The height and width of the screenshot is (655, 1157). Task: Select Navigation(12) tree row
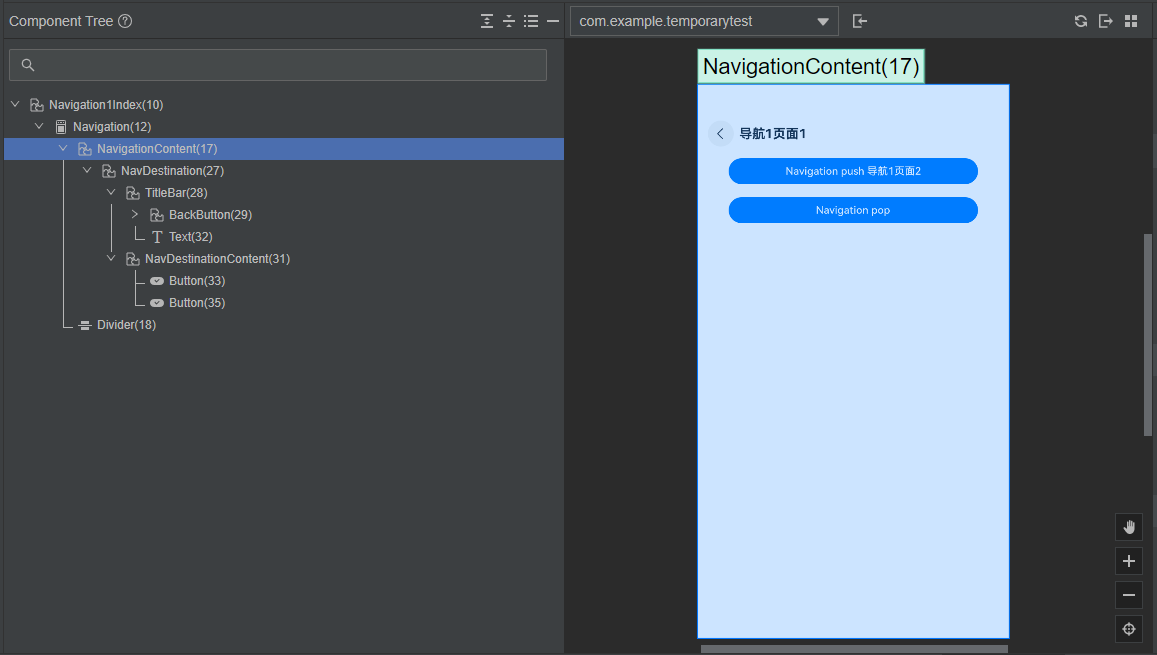pos(284,127)
